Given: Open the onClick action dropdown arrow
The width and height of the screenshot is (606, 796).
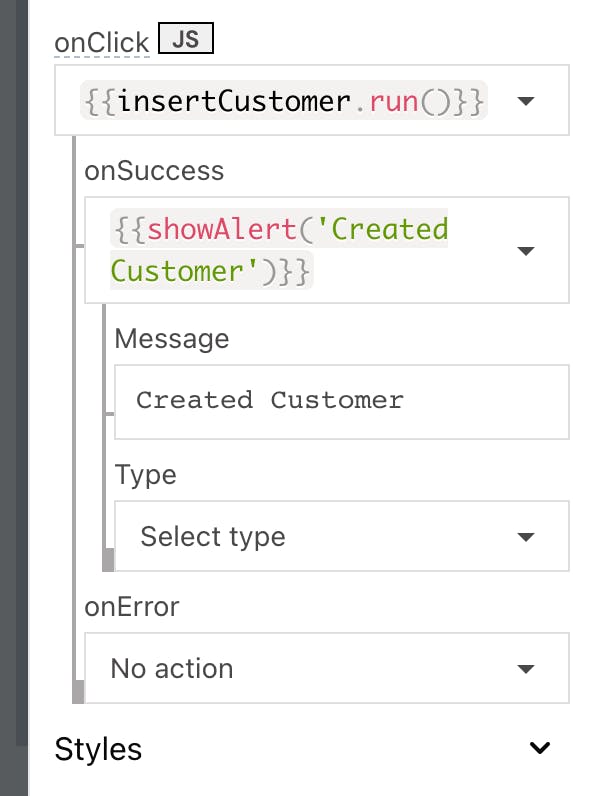Looking at the screenshot, I should (x=526, y=101).
